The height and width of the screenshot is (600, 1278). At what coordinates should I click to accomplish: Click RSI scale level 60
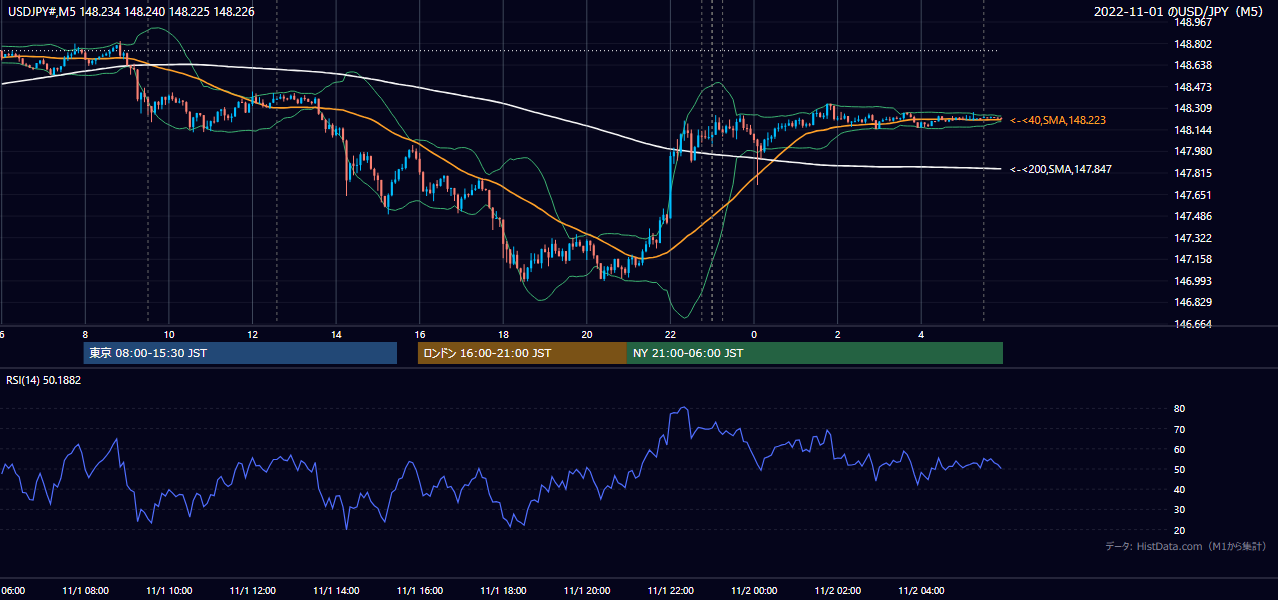(1180, 449)
